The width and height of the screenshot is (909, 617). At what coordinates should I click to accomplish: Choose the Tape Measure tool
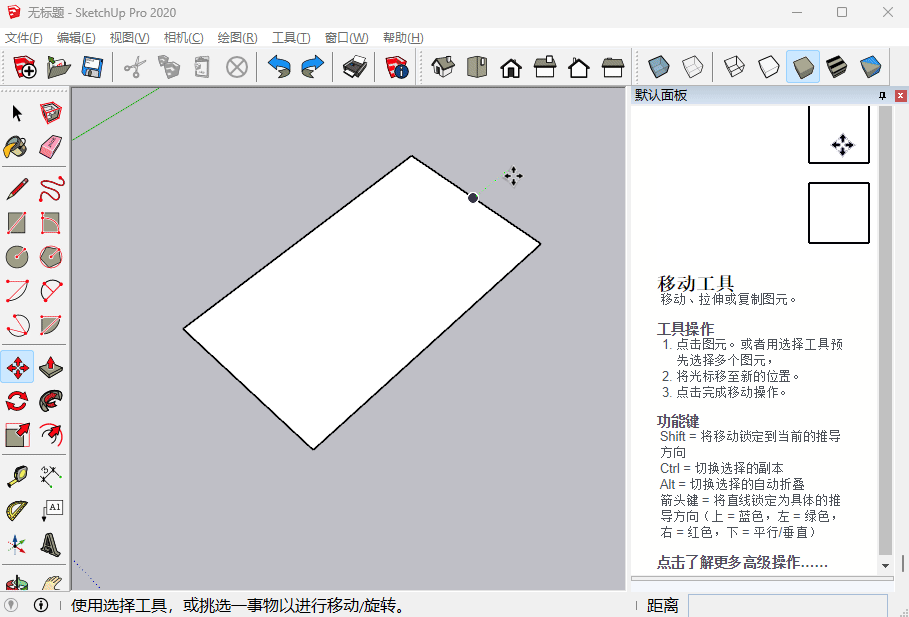(17, 476)
